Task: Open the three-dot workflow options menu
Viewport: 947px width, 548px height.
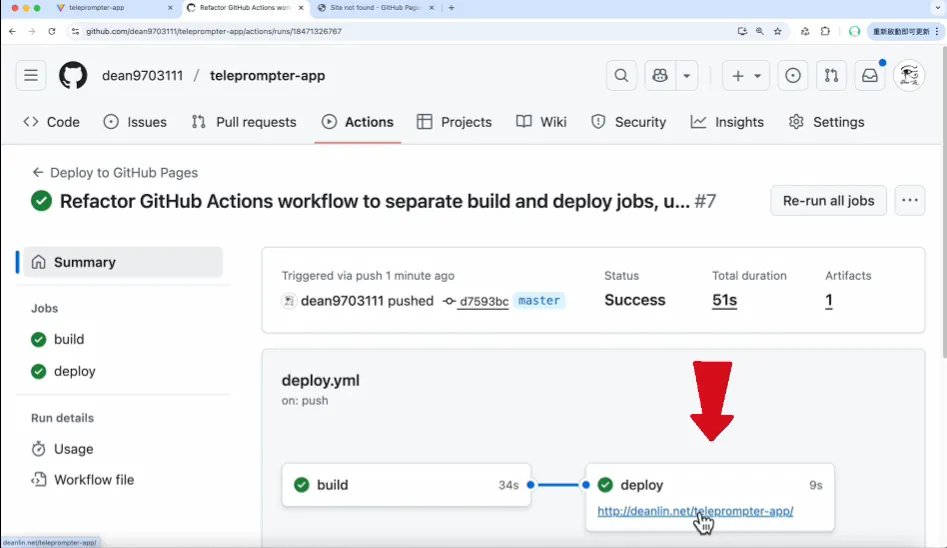Action: point(910,201)
